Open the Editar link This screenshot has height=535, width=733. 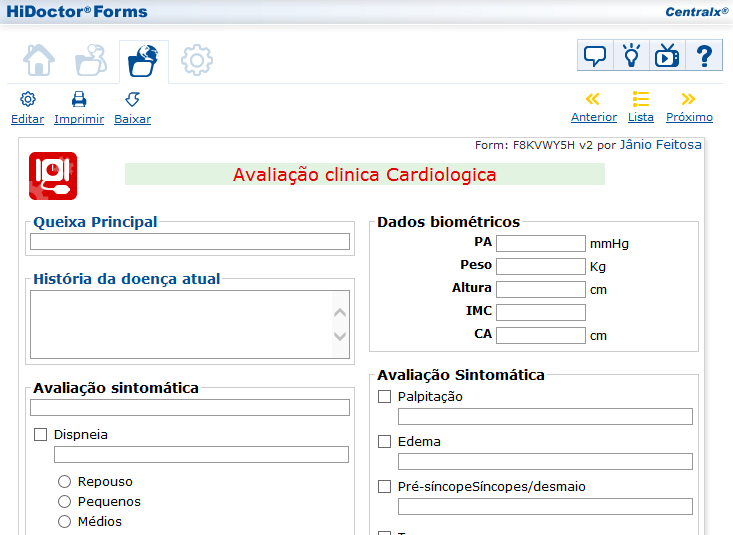pos(28,119)
